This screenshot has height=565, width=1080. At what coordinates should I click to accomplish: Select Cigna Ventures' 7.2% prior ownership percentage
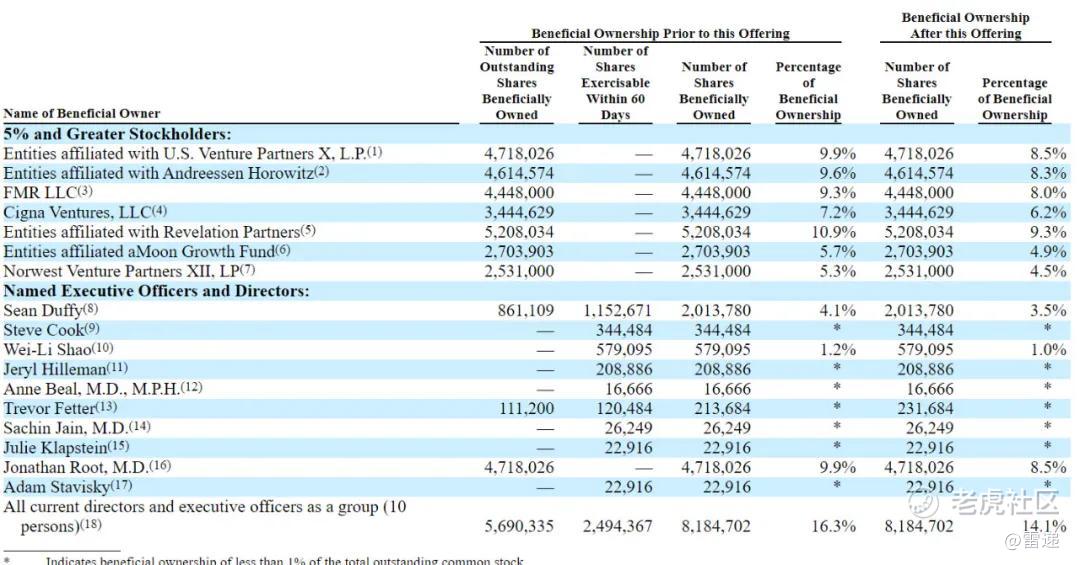pyautogui.click(x=838, y=213)
